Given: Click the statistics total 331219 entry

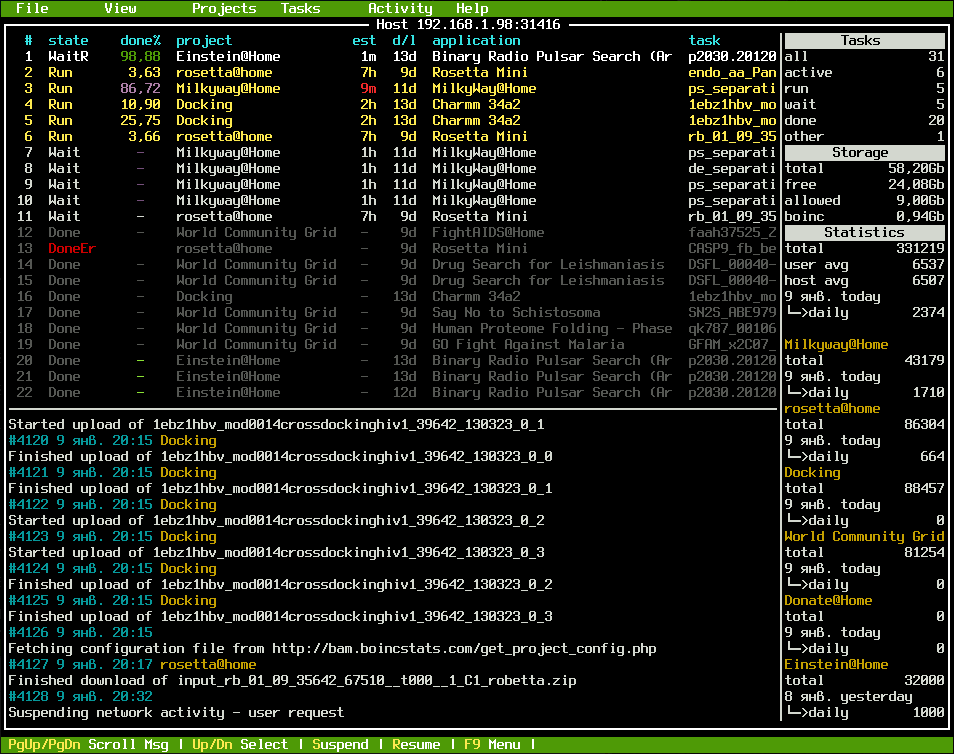Looking at the screenshot, I should tap(864, 248).
